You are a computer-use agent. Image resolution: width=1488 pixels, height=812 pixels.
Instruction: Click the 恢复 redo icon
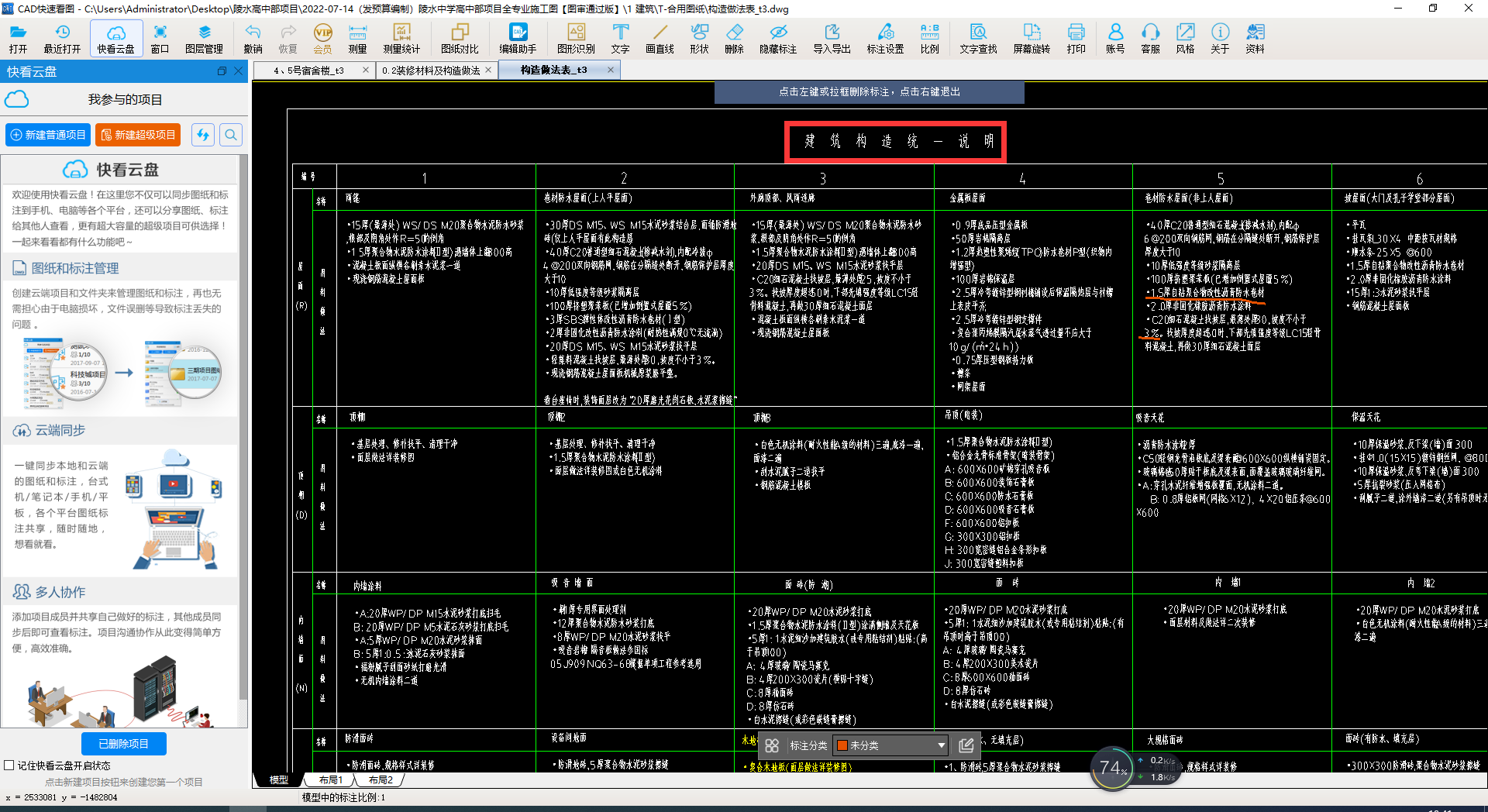click(288, 38)
